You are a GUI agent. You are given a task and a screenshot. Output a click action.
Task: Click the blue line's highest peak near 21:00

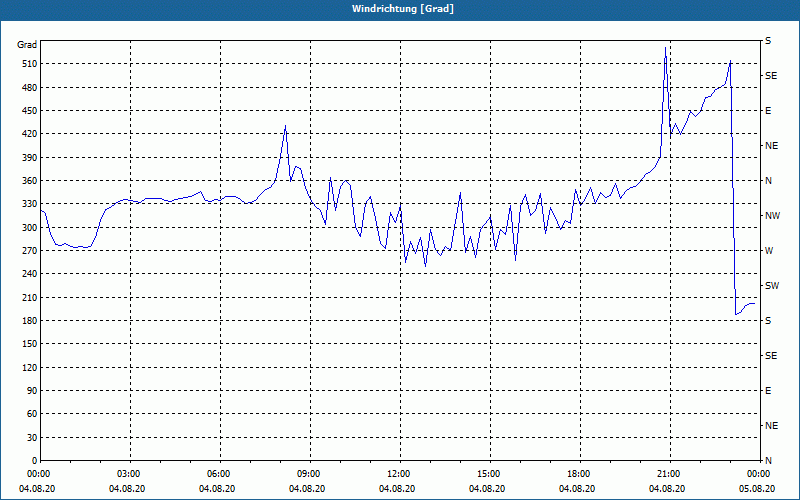[x=665, y=47]
